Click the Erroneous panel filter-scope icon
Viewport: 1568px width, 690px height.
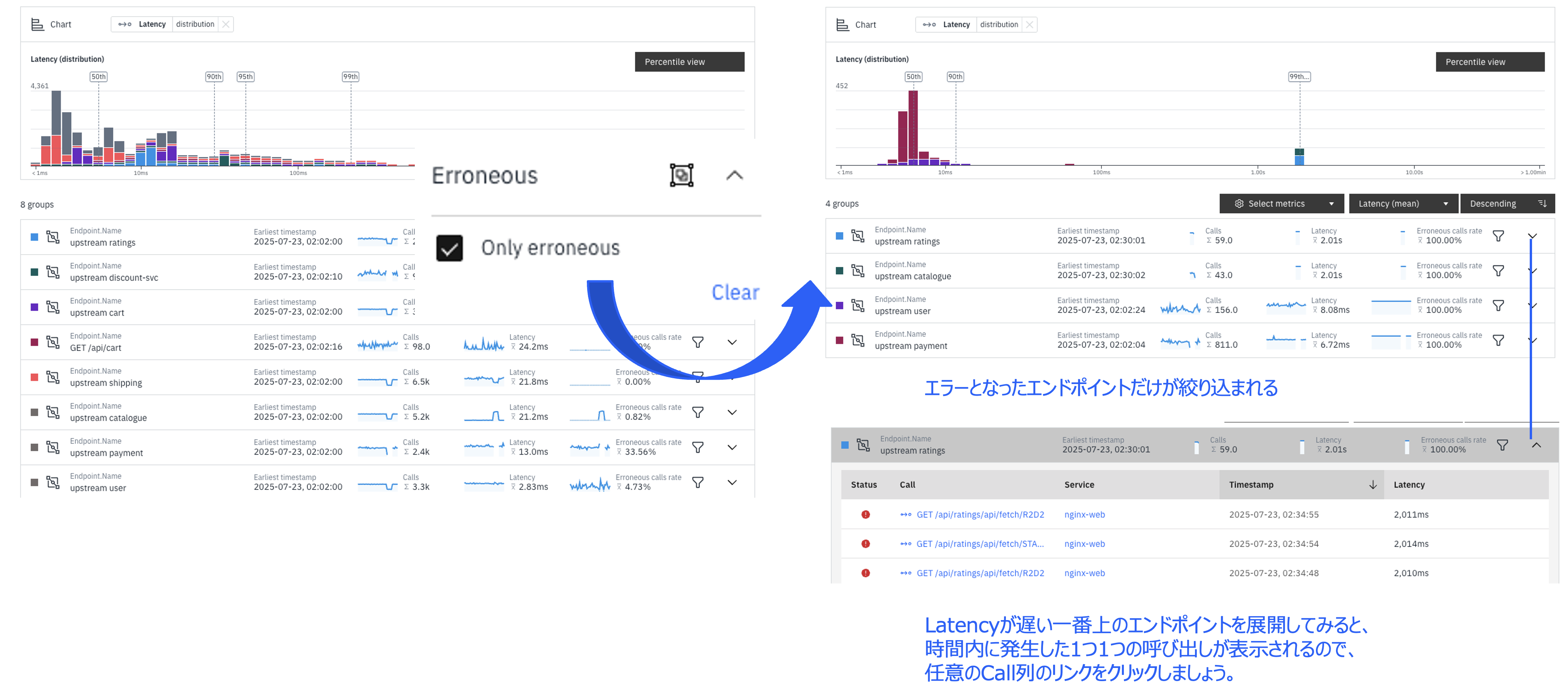click(681, 175)
